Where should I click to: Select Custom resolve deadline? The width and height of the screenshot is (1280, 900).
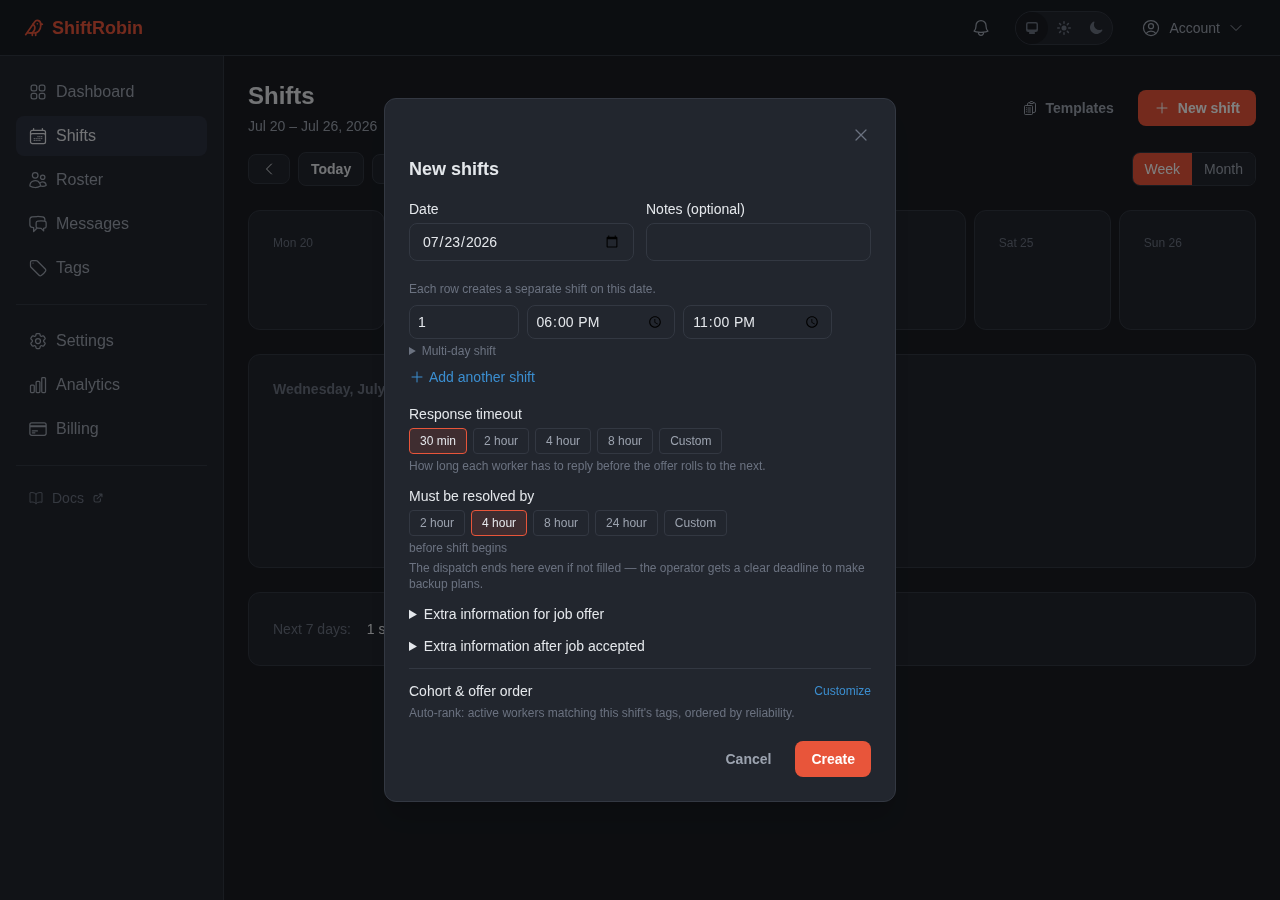[x=695, y=523]
